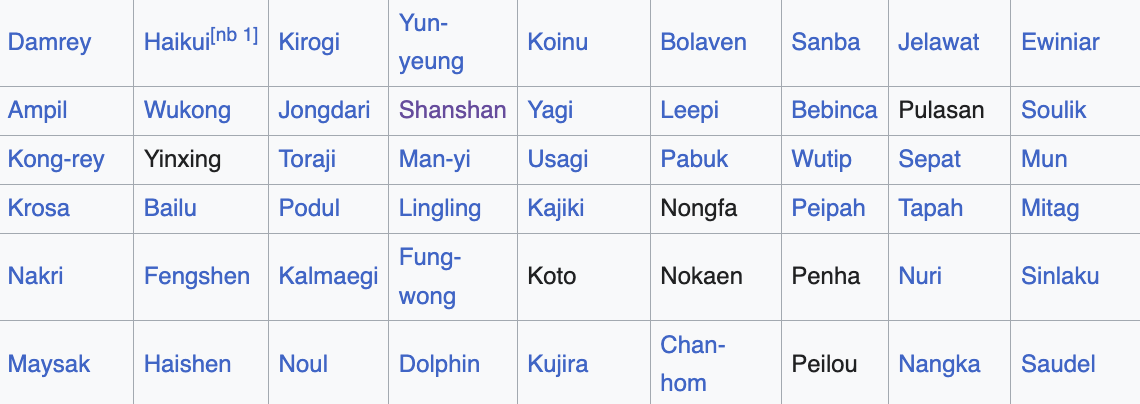
Task: Click the Bolaven link
Action: (x=703, y=42)
